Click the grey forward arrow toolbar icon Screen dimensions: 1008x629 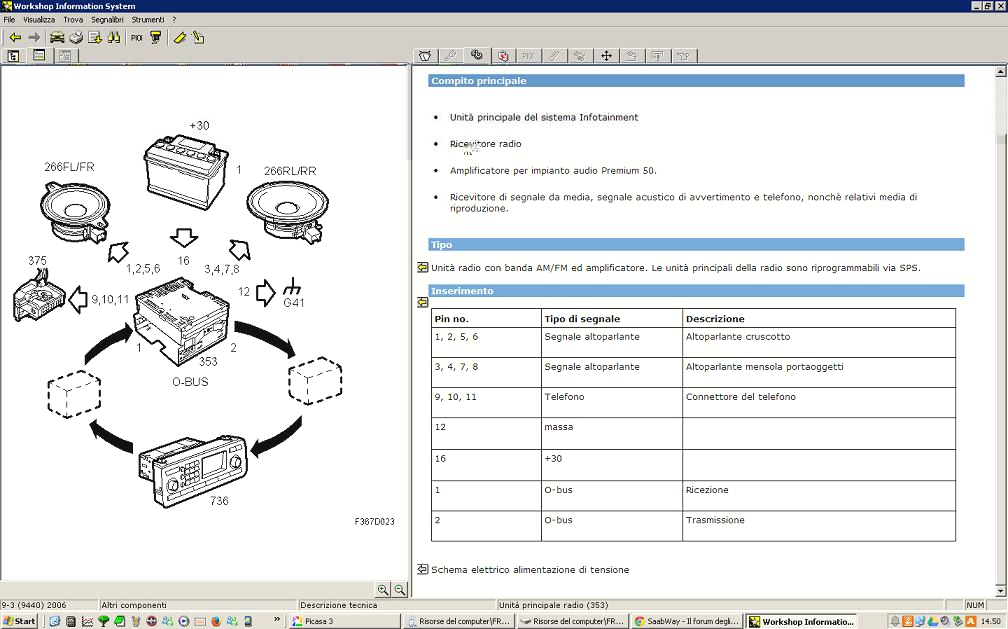35,38
